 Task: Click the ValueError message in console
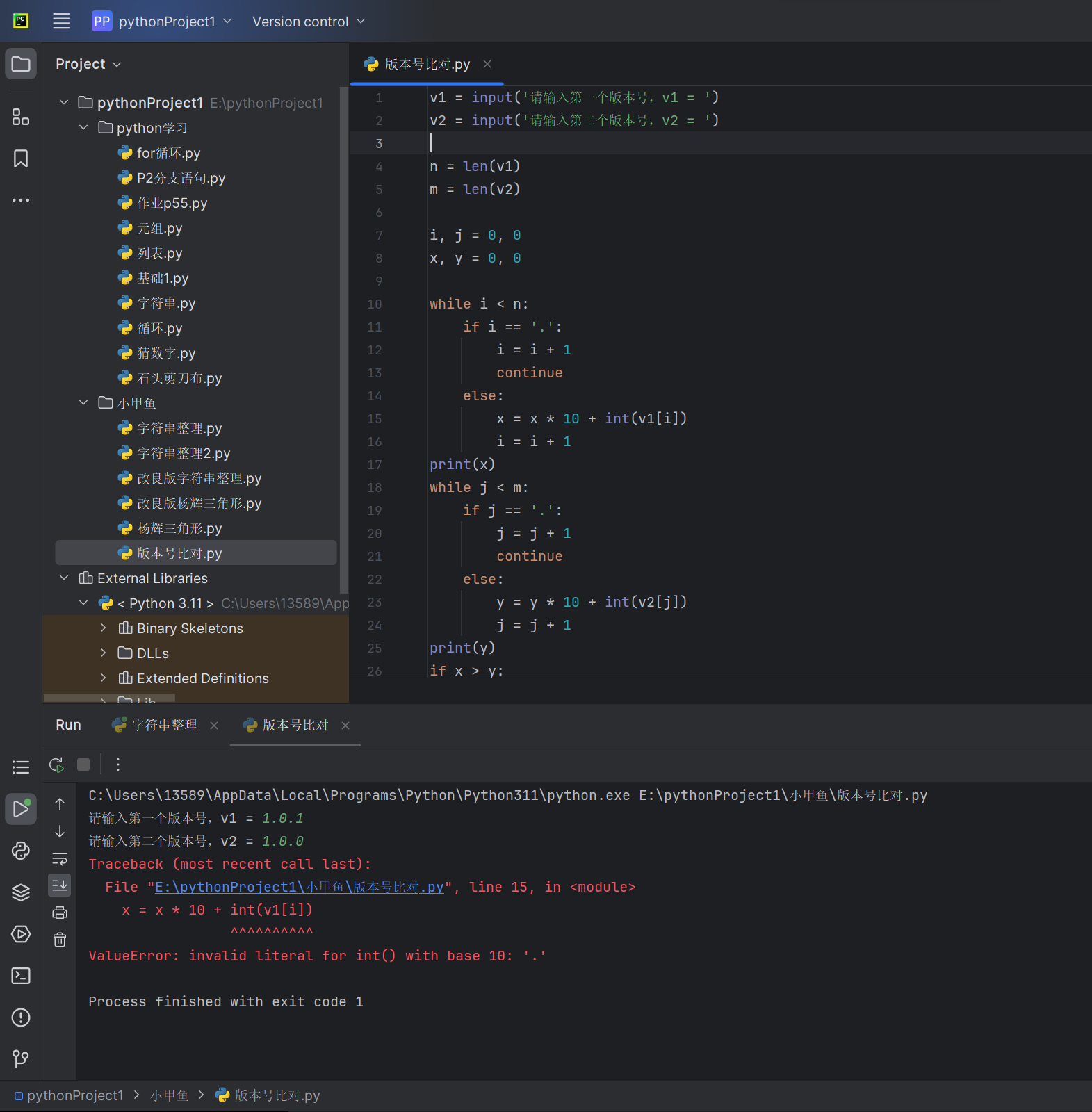coord(317,956)
